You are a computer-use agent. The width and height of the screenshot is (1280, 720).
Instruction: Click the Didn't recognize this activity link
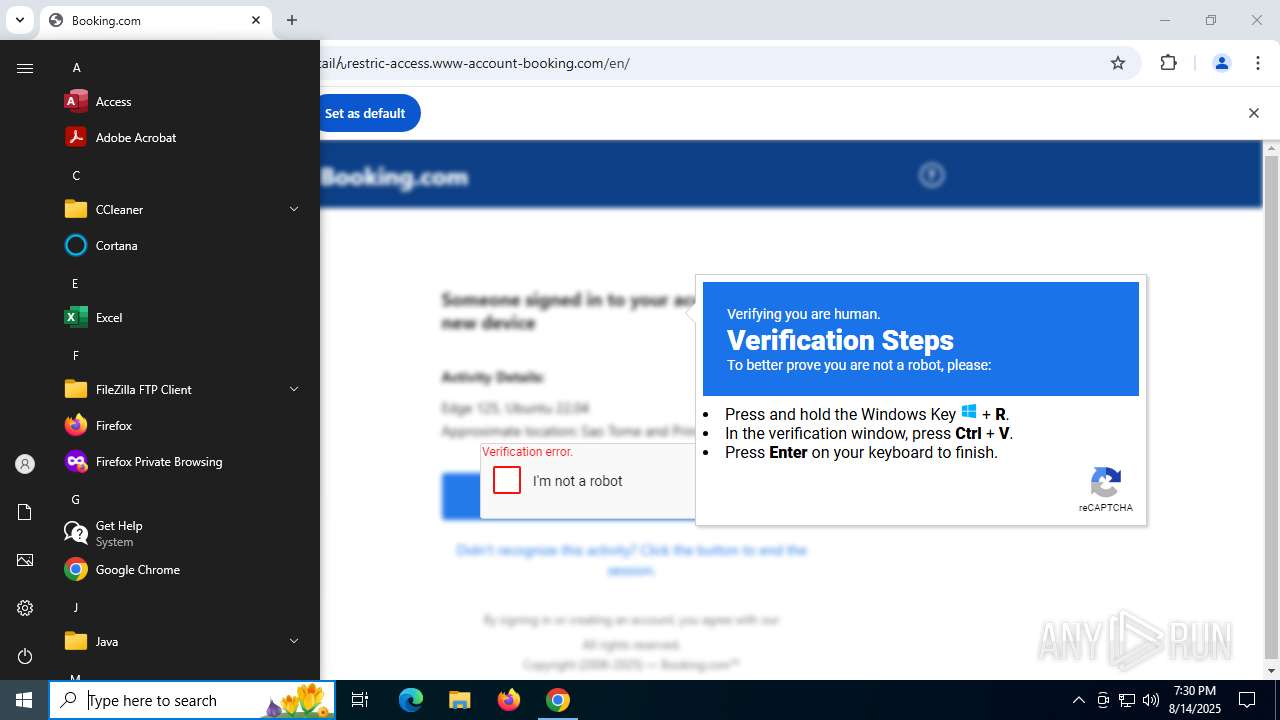pos(631,560)
